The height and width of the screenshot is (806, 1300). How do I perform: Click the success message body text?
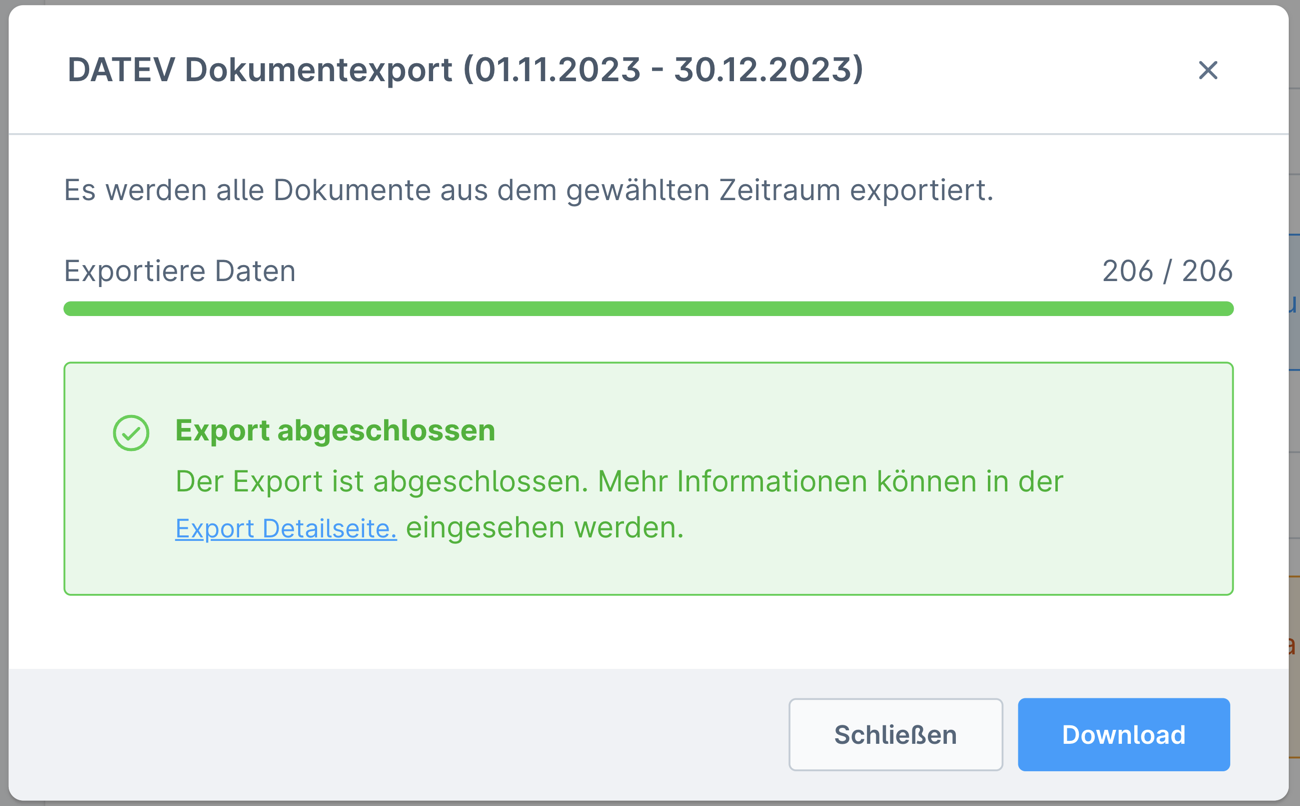(618, 481)
